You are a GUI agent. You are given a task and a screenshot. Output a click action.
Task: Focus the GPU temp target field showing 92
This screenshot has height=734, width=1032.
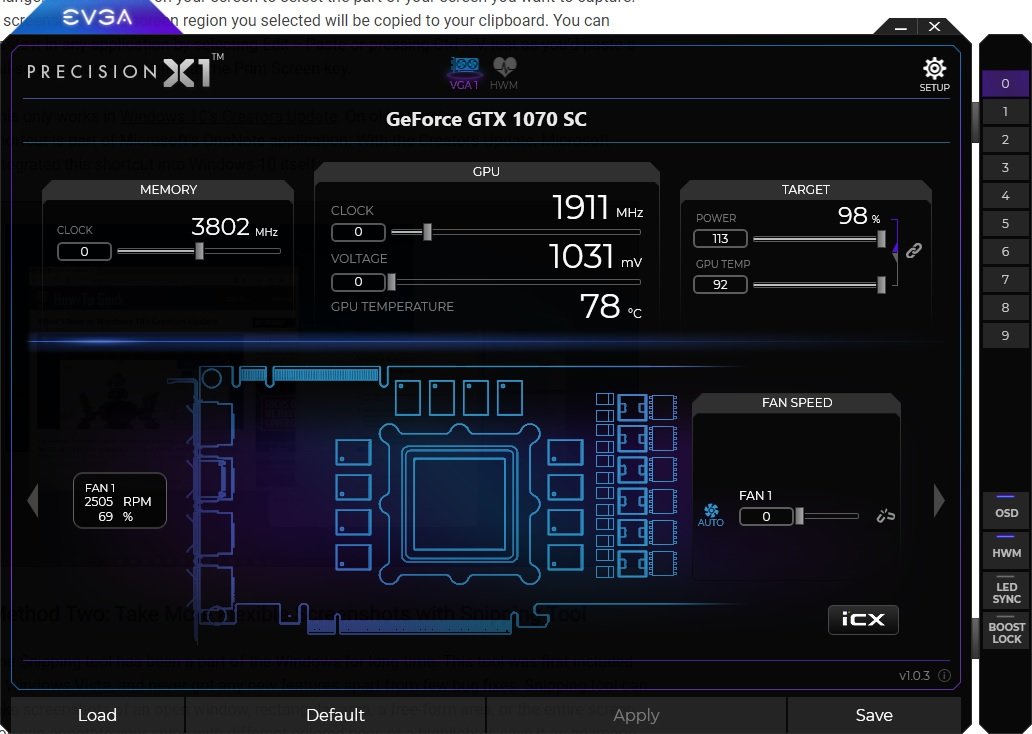(x=720, y=284)
